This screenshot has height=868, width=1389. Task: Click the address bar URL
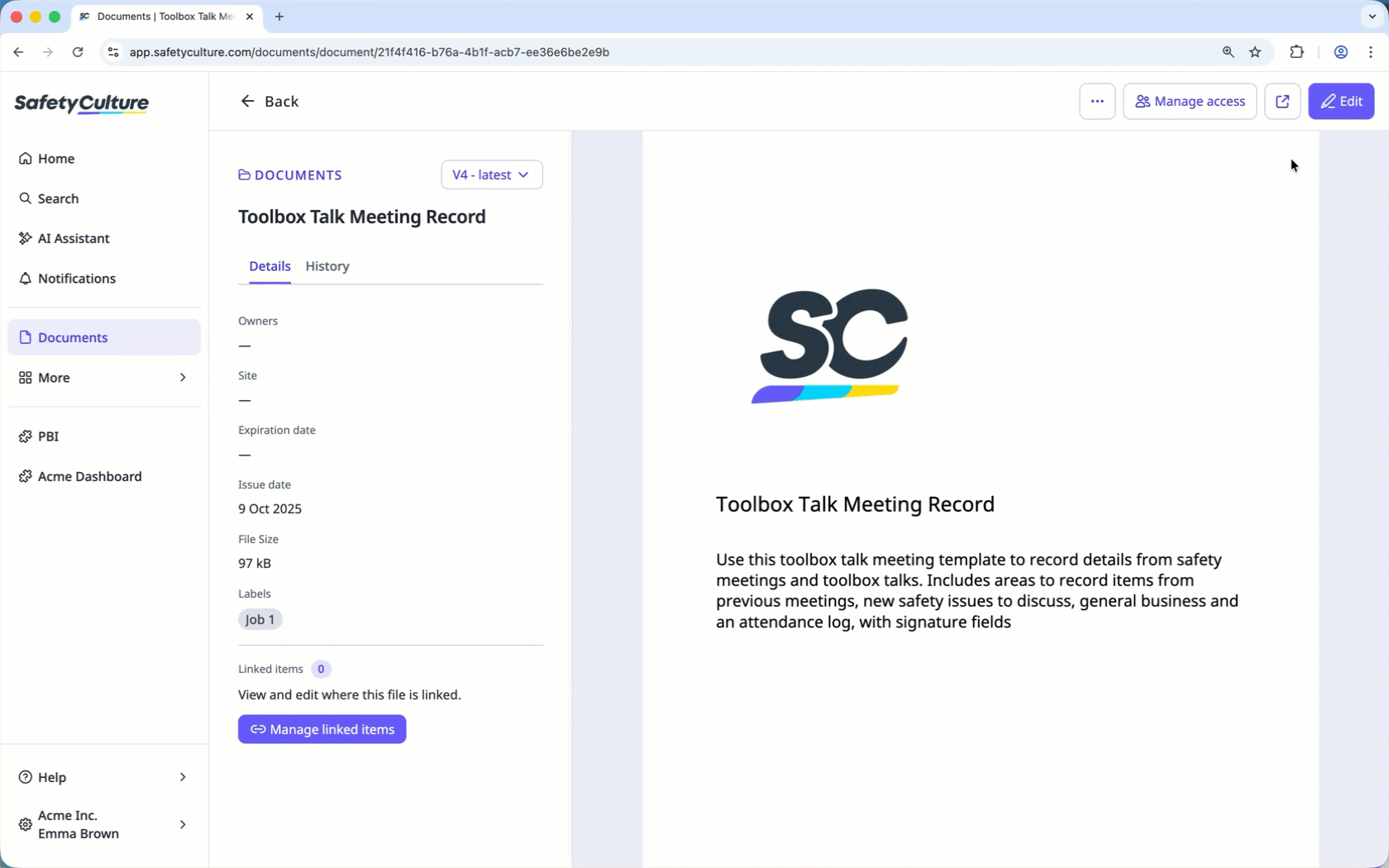(370, 52)
